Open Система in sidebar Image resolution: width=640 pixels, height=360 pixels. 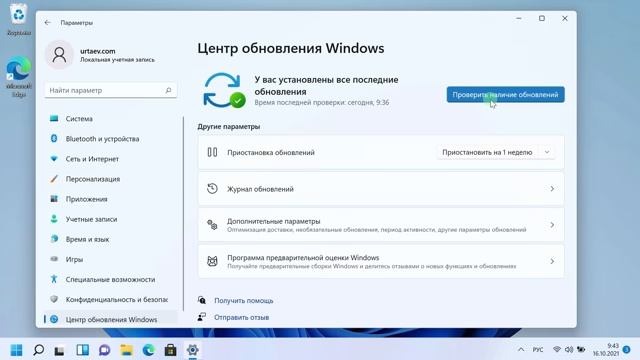click(111, 118)
